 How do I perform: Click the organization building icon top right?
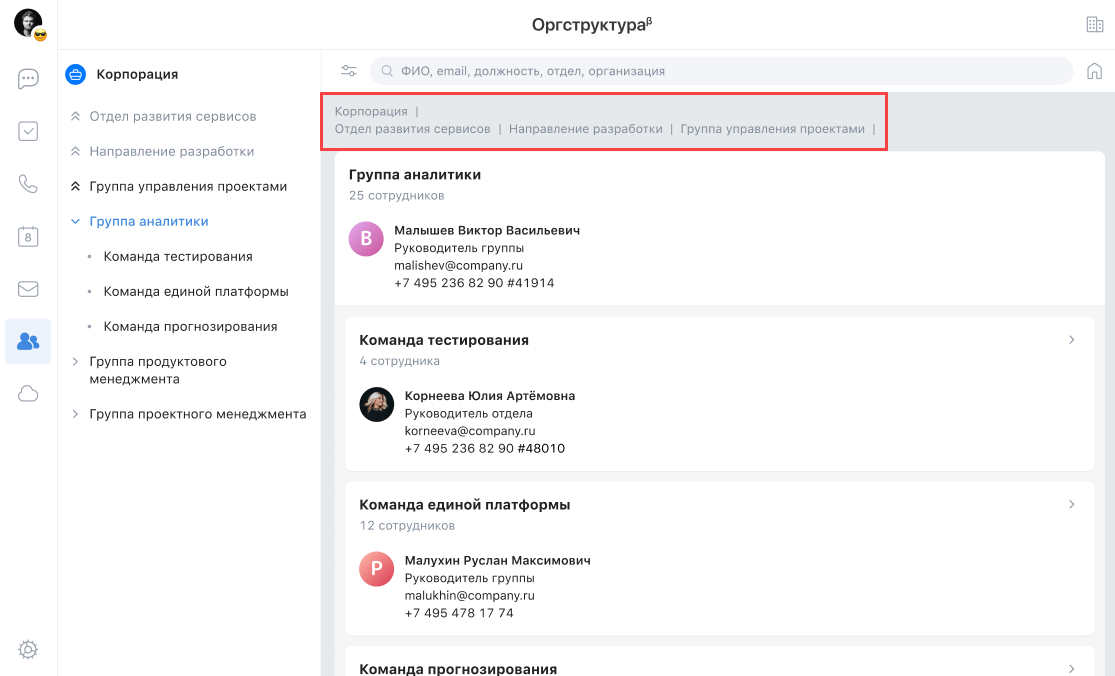[x=1094, y=25]
